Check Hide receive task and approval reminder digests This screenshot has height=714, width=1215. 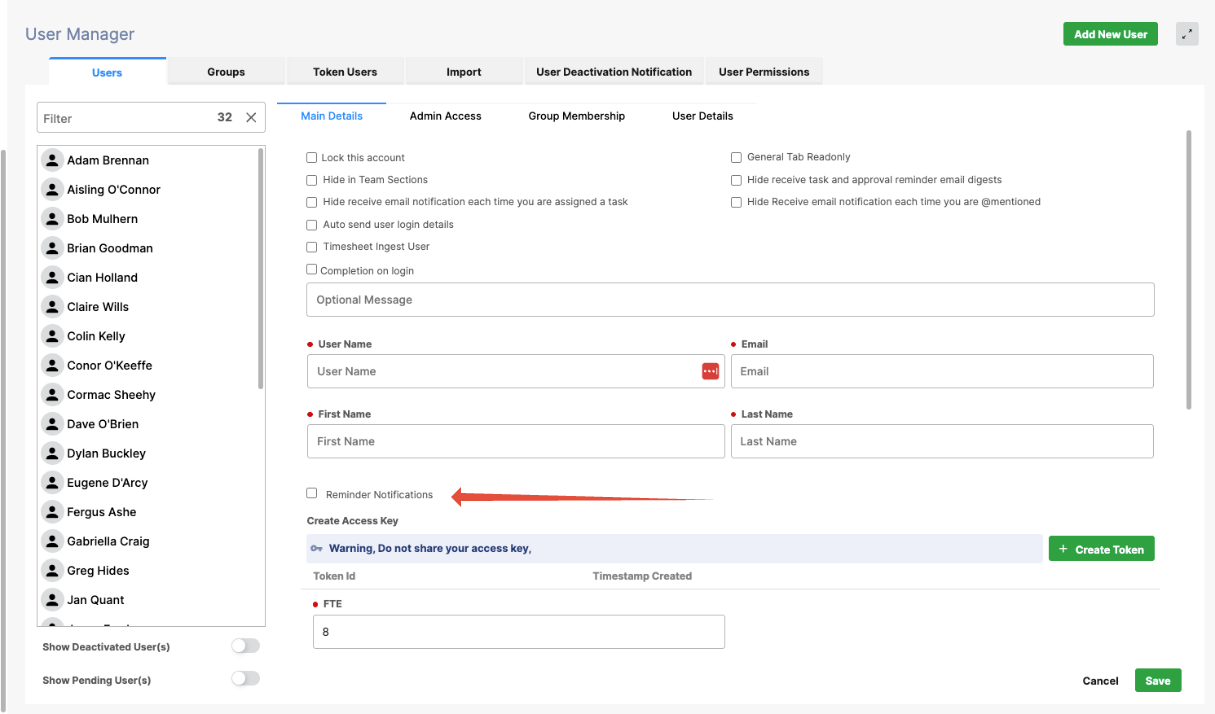click(x=736, y=180)
